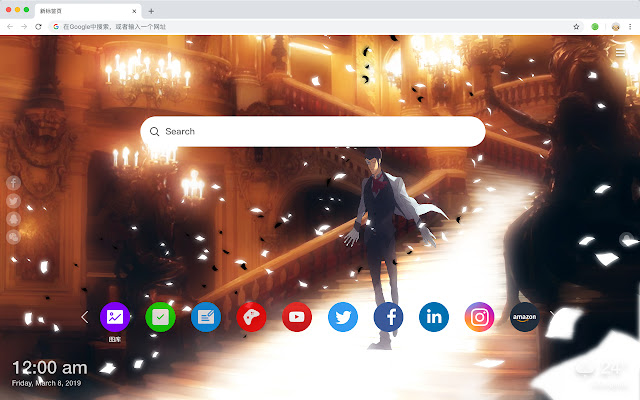Share via the faded Facebook sidebar icon
Screen dimensions: 640x400
[13, 183]
